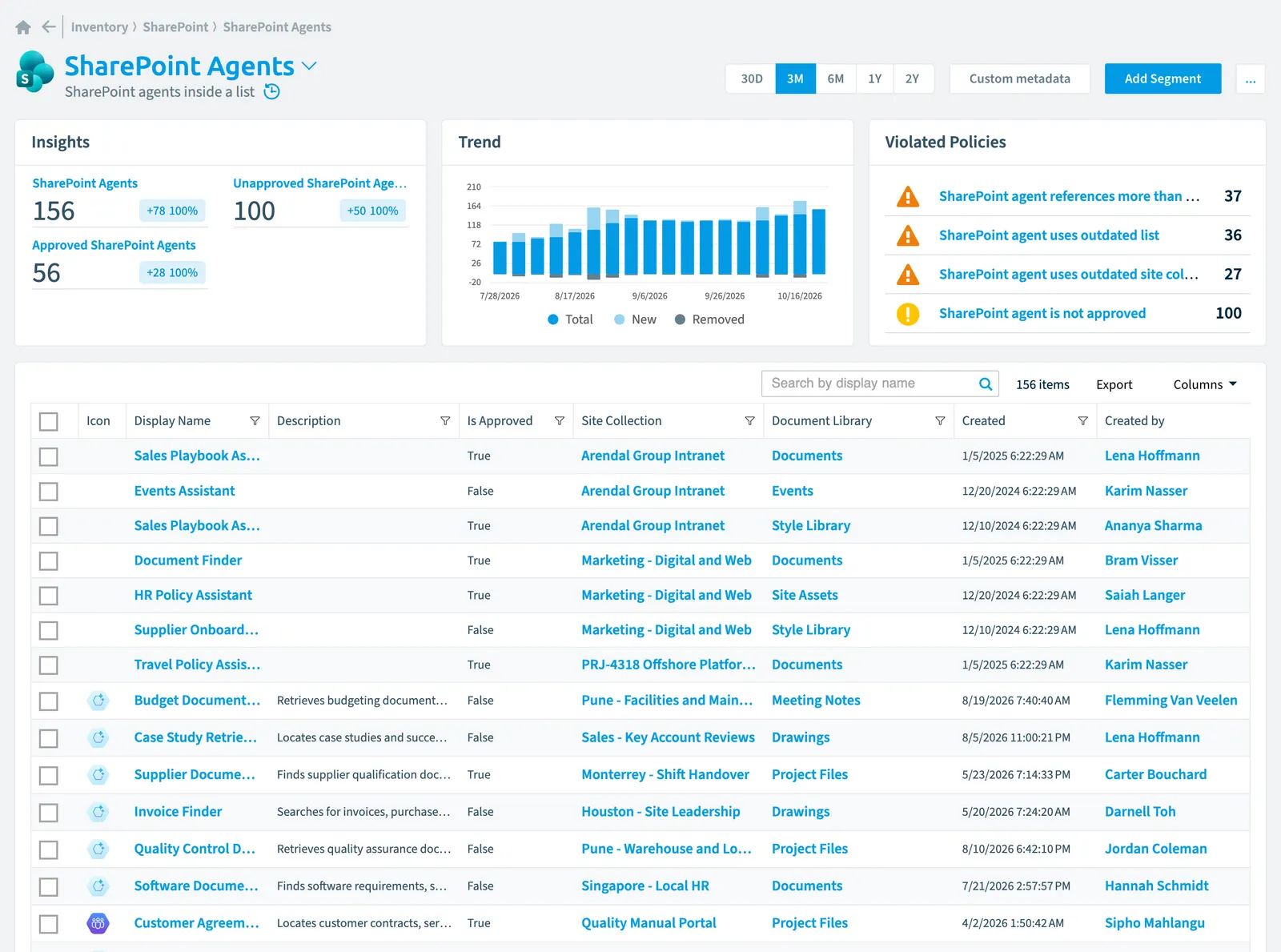The image size is (1281, 952).
Task: Open the Inventory breadcrumb link
Action: coord(99,27)
